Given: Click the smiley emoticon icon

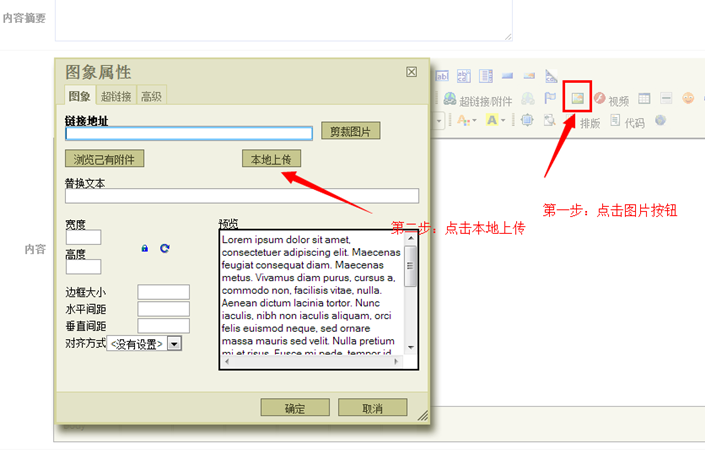Looking at the screenshot, I should tap(688, 99).
